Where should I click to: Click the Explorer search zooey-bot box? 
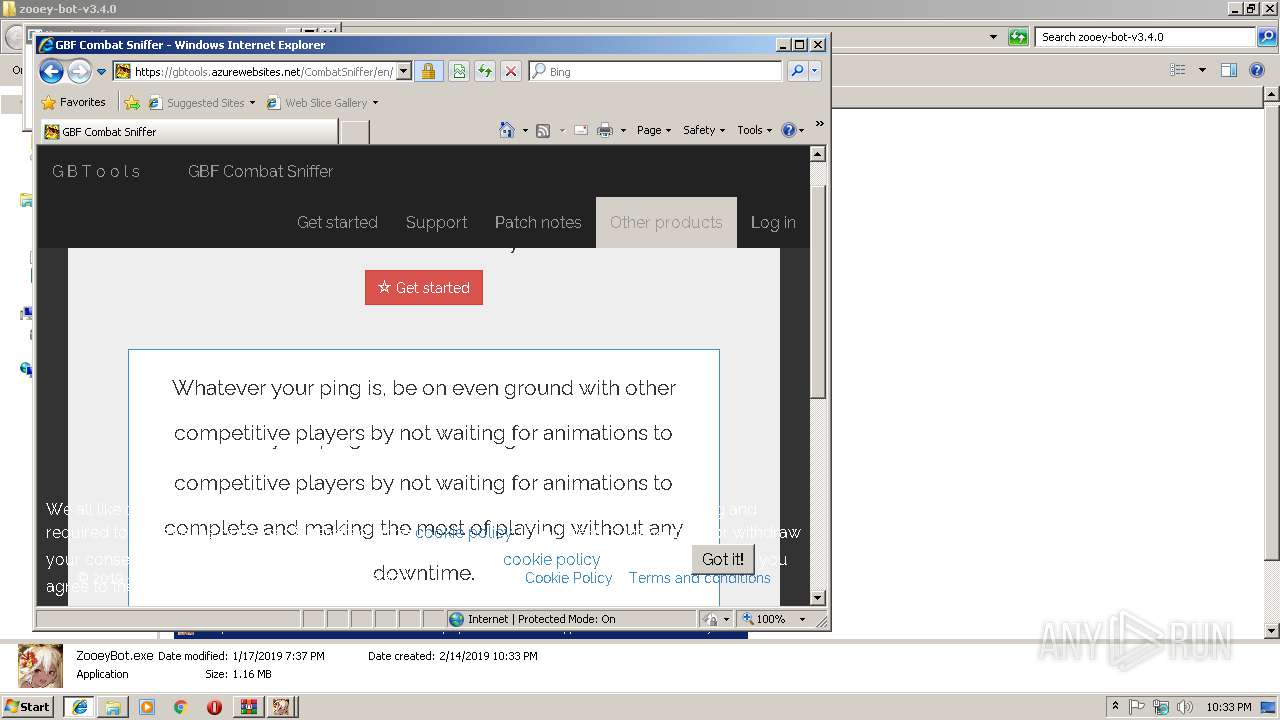[x=1145, y=37]
